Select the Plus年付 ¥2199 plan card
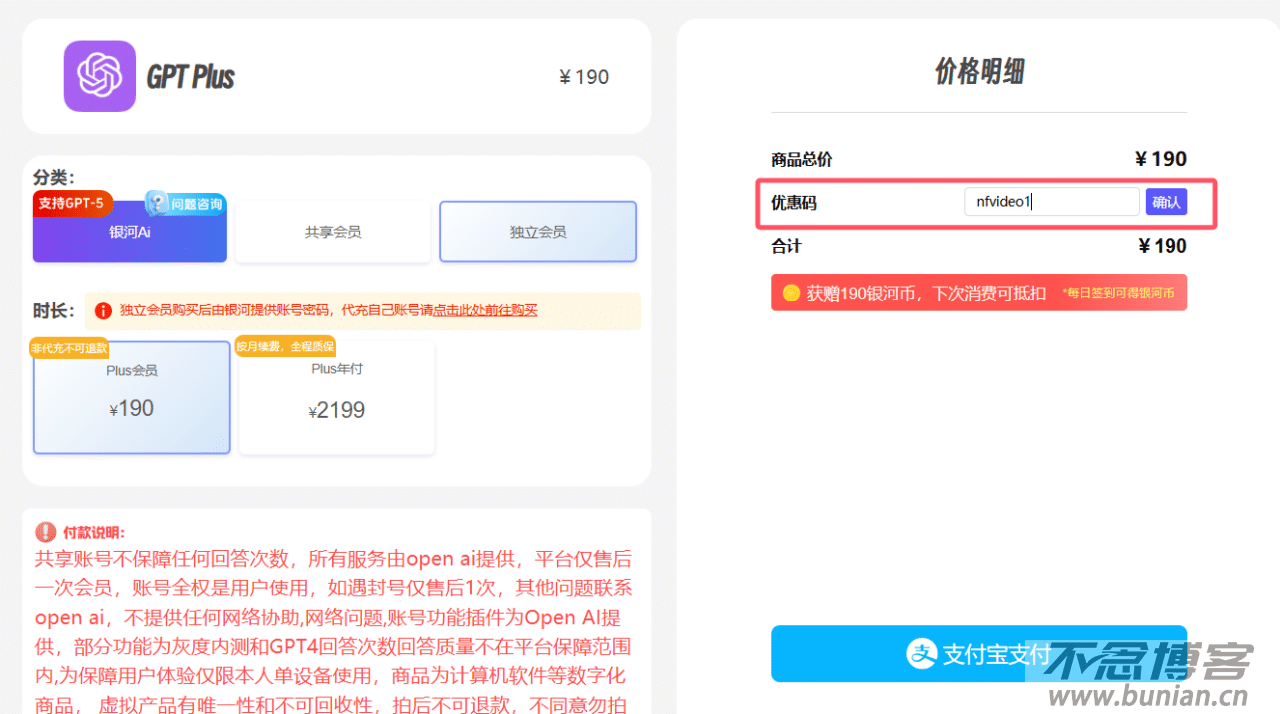Image resolution: width=1280 pixels, height=714 pixels. [x=336, y=397]
